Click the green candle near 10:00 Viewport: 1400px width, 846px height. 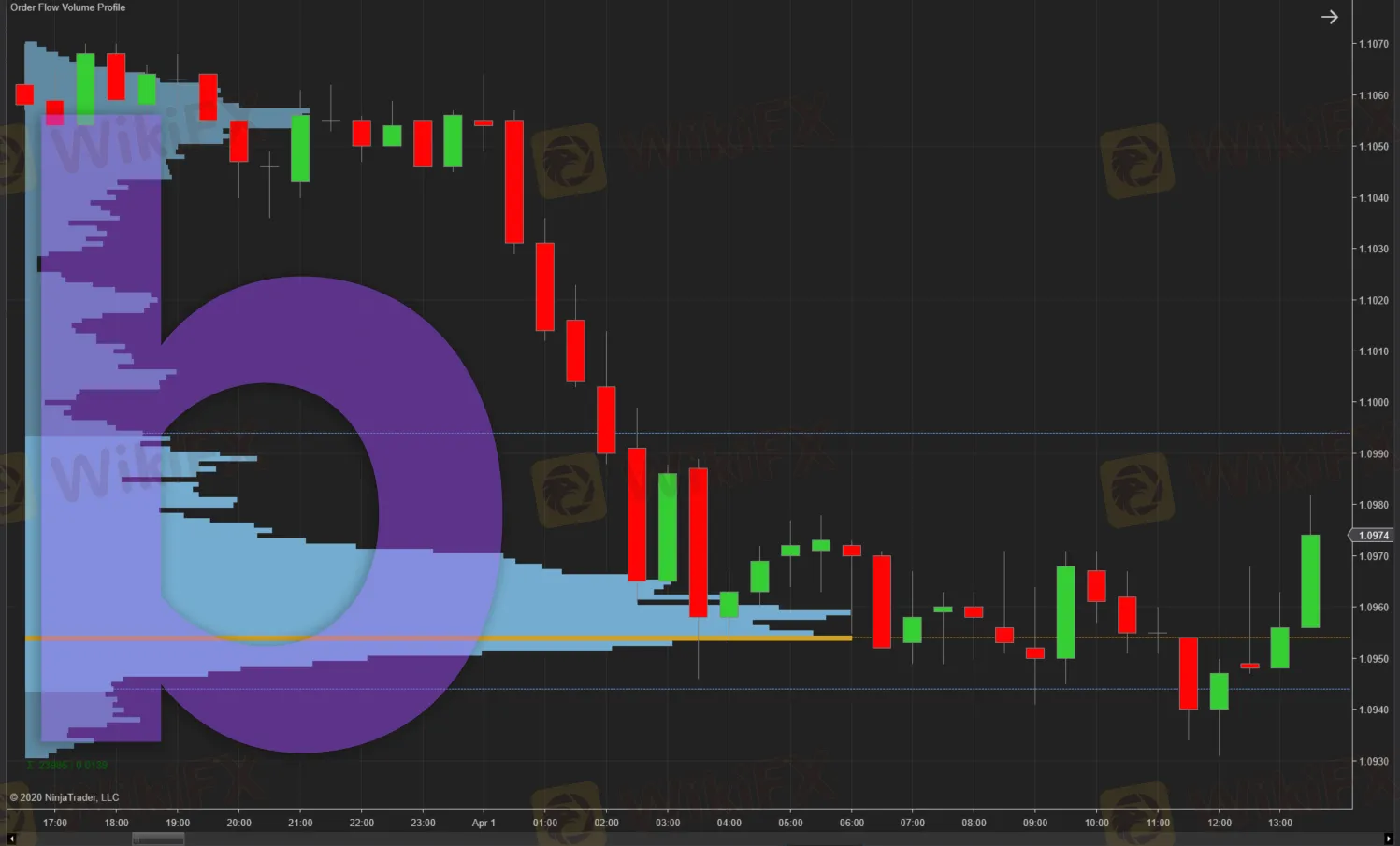point(1065,612)
